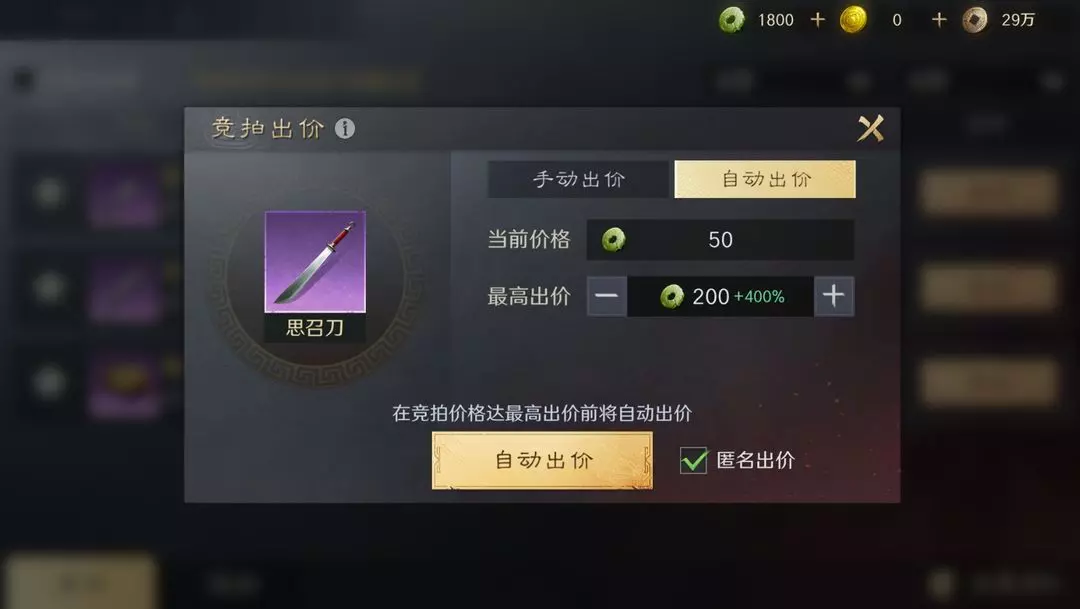Decrease the 最高出价 with minus button

[607, 296]
